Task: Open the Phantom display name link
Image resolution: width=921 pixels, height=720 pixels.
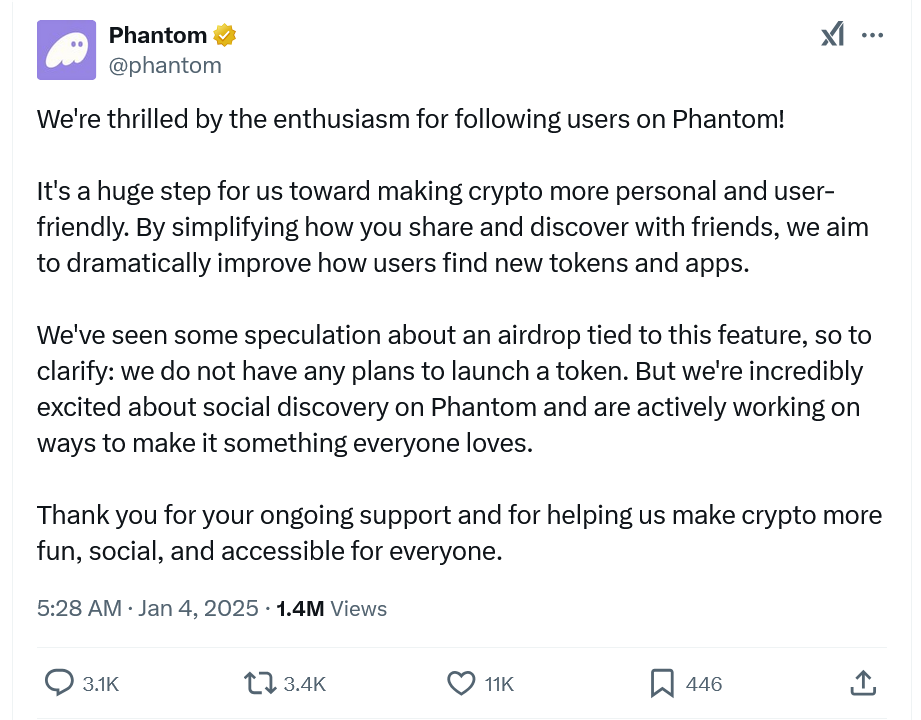Action: coord(157,36)
